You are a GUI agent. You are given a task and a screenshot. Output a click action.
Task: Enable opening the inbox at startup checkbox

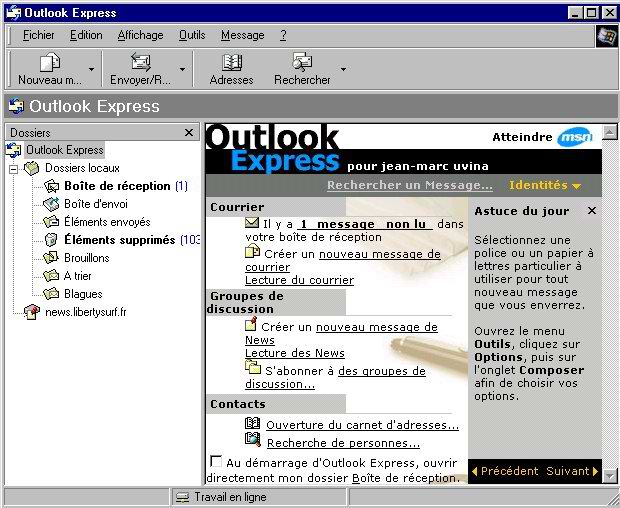(216, 461)
